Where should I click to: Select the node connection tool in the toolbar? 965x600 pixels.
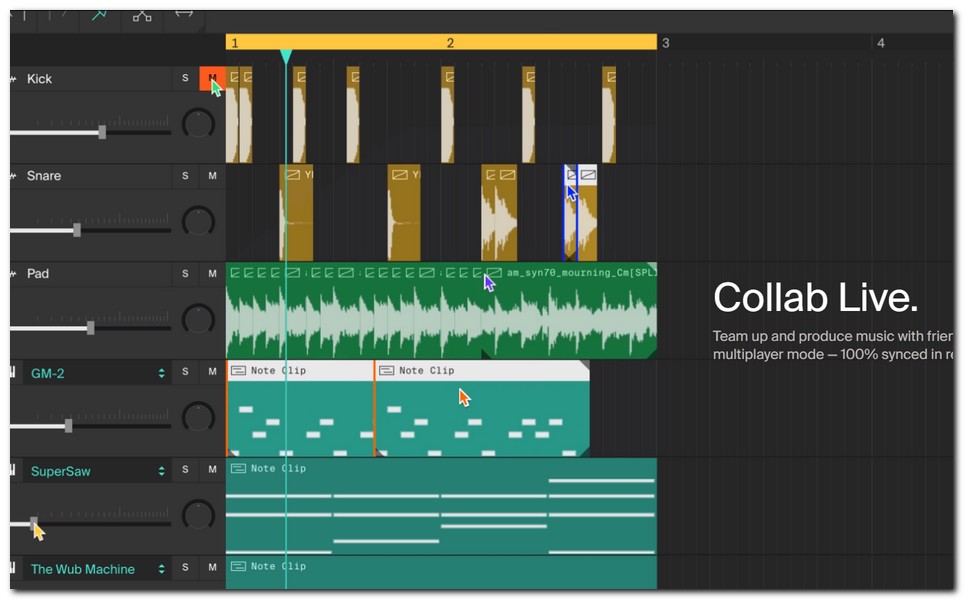(x=142, y=16)
